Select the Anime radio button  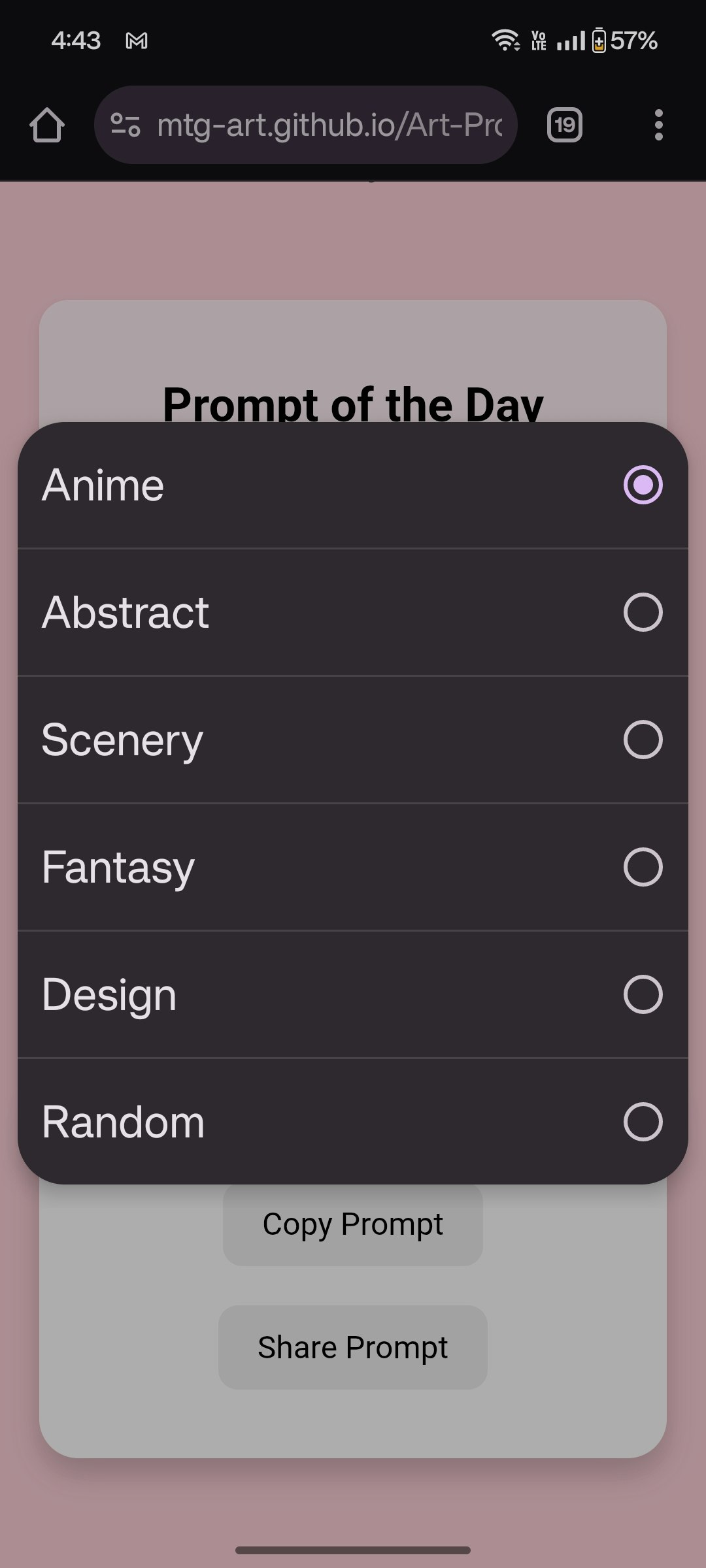[643, 485]
